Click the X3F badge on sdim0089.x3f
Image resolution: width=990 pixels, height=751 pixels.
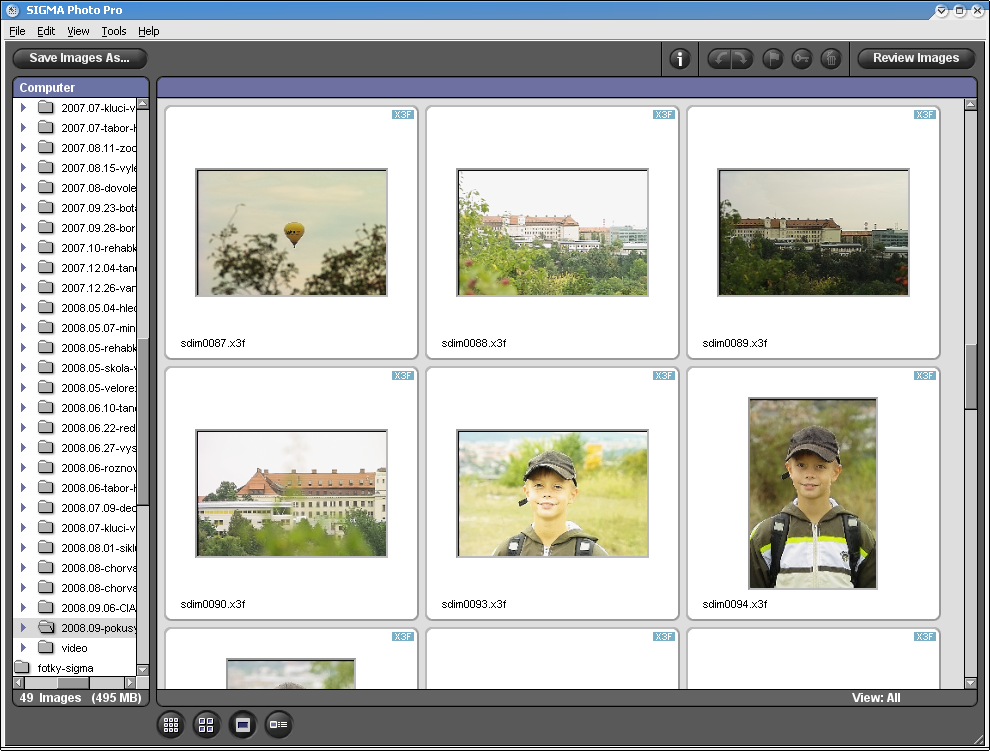(924, 115)
